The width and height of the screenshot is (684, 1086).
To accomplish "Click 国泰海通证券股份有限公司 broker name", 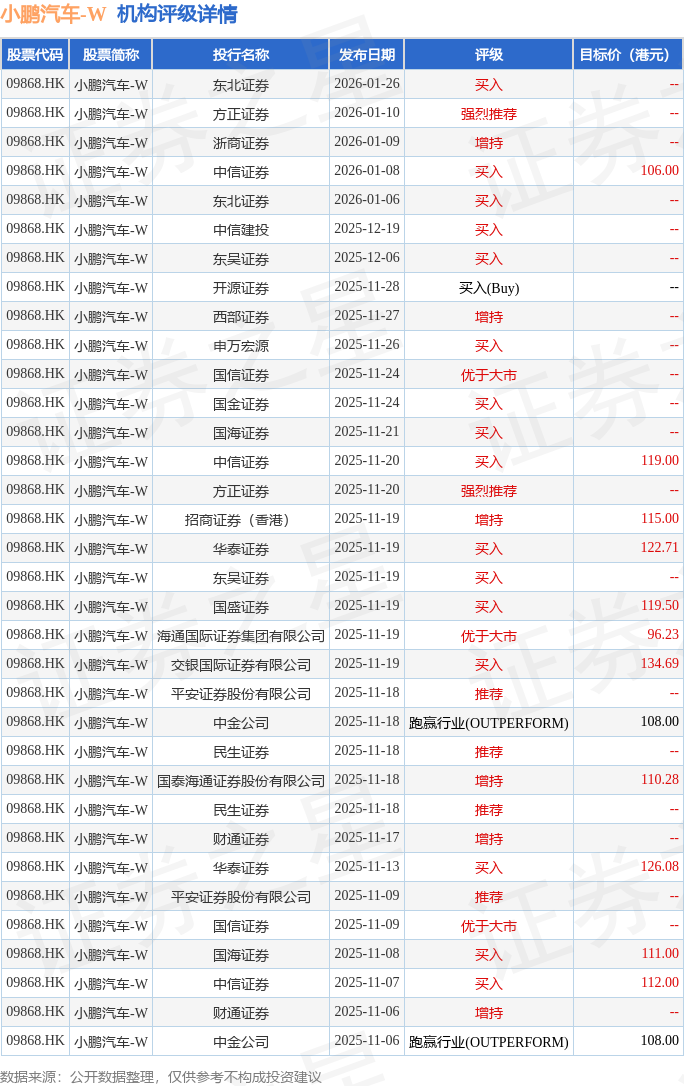I will tap(241, 781).
